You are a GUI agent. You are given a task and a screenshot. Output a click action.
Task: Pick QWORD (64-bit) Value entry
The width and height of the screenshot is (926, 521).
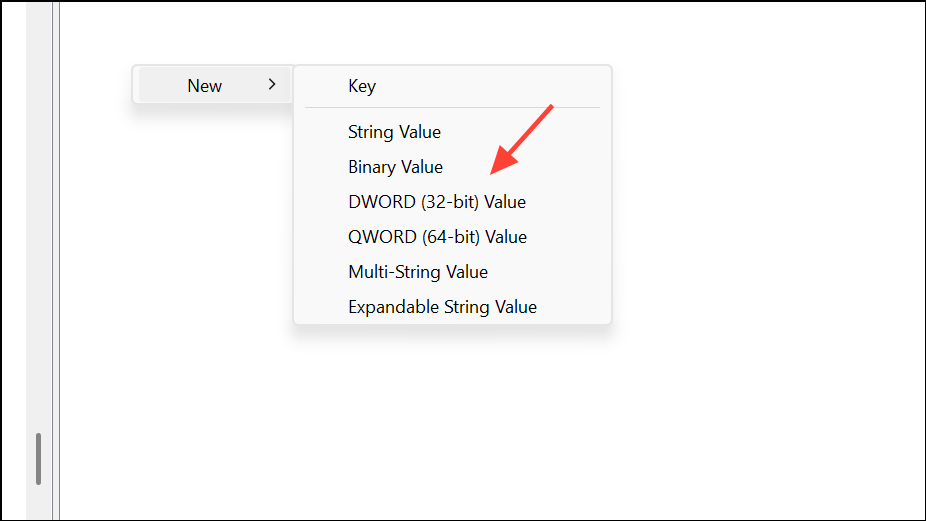(437, 237)
